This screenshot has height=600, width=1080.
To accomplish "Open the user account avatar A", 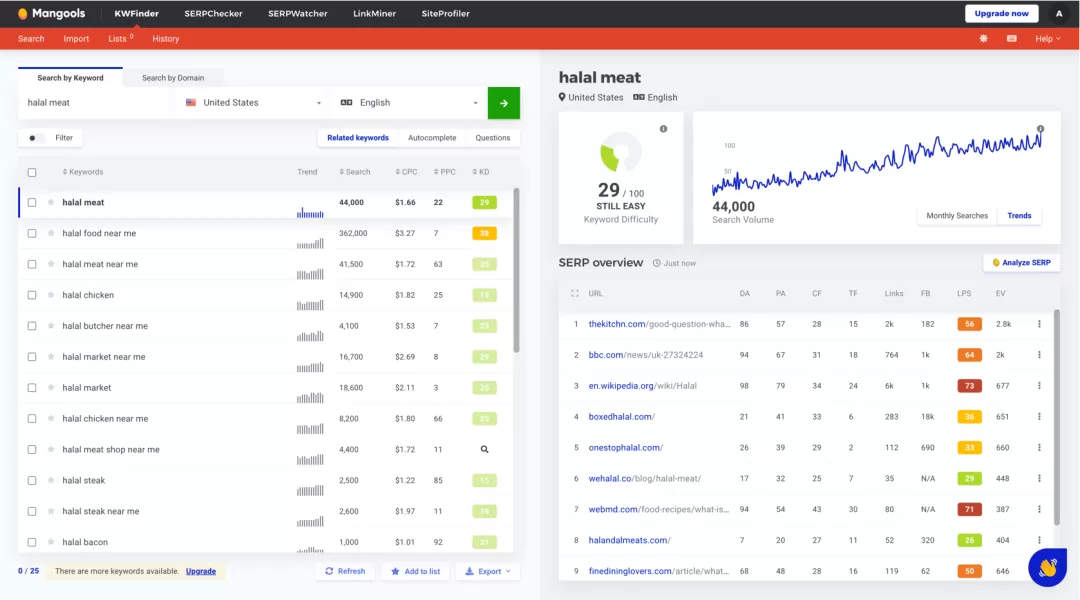I will [x=1059, y=14].
